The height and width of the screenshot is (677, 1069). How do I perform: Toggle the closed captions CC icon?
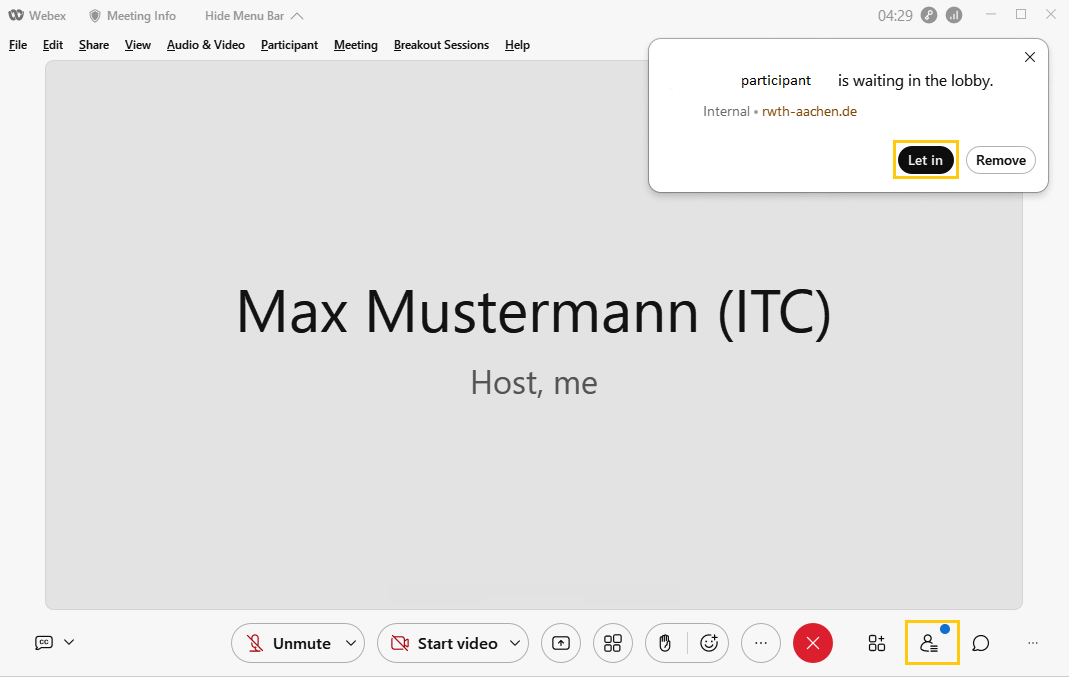click(x=44, y=643)
